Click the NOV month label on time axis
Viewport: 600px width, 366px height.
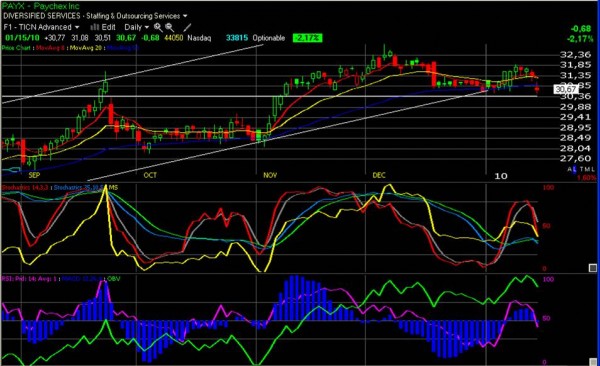pyautogui.click(x=270, y=175)
